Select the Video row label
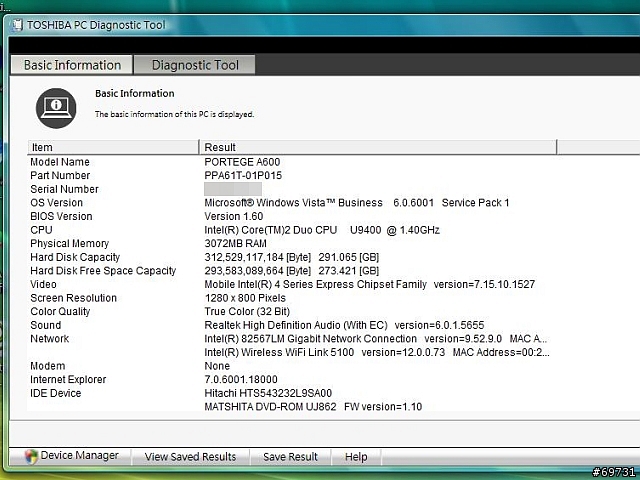The image size is (640, 480). pyautogui.click(x=43, y=284)
